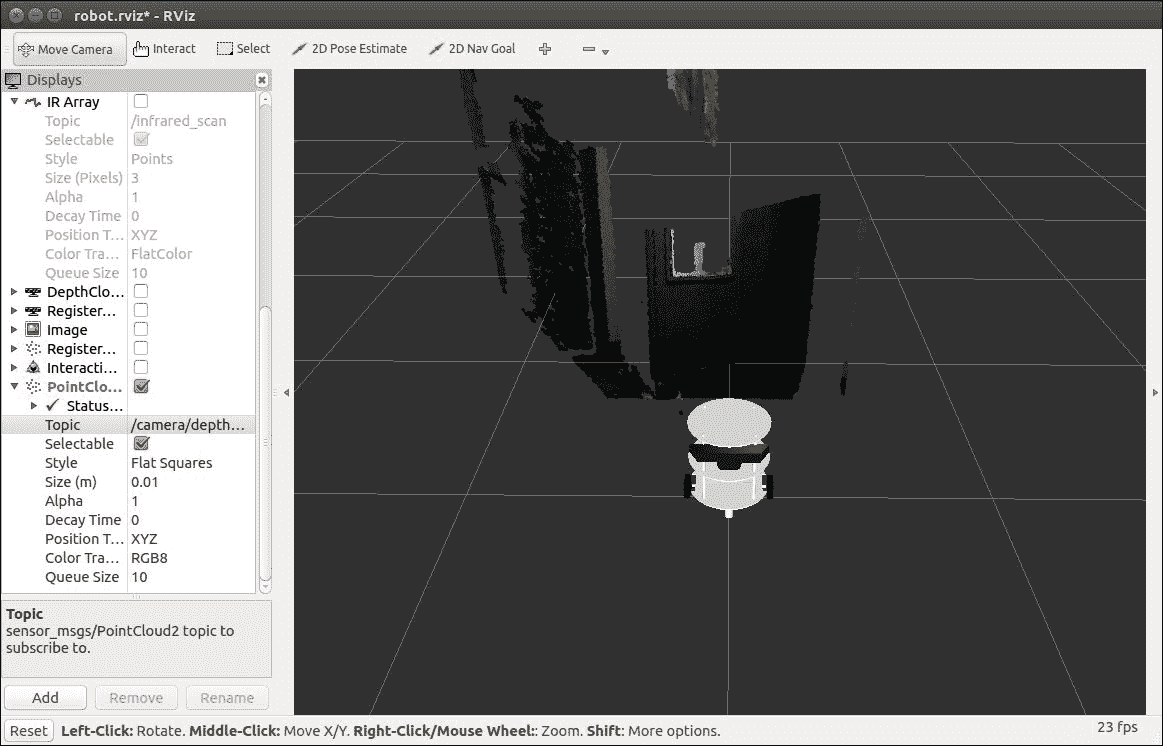Expand the DepthCloud display item

pos(14,292)
